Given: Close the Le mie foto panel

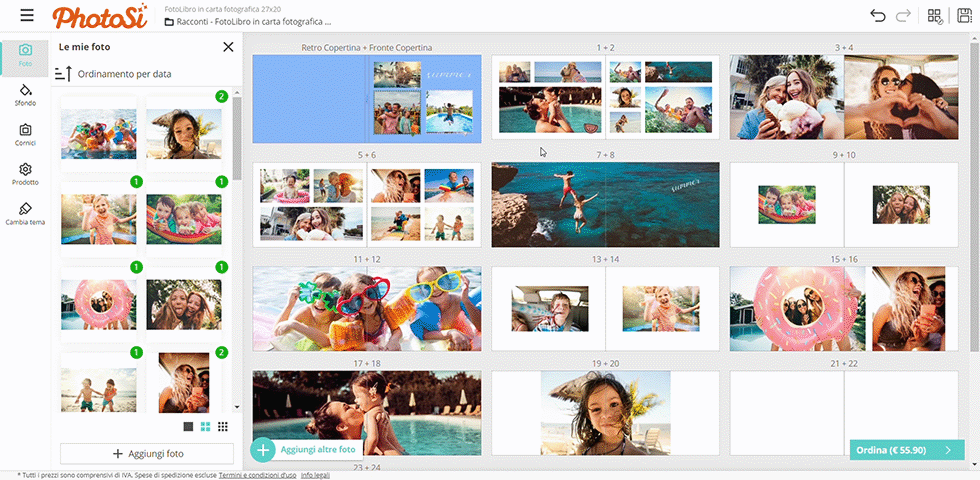Looking at the screenshot, I should (x=228, y=47).
